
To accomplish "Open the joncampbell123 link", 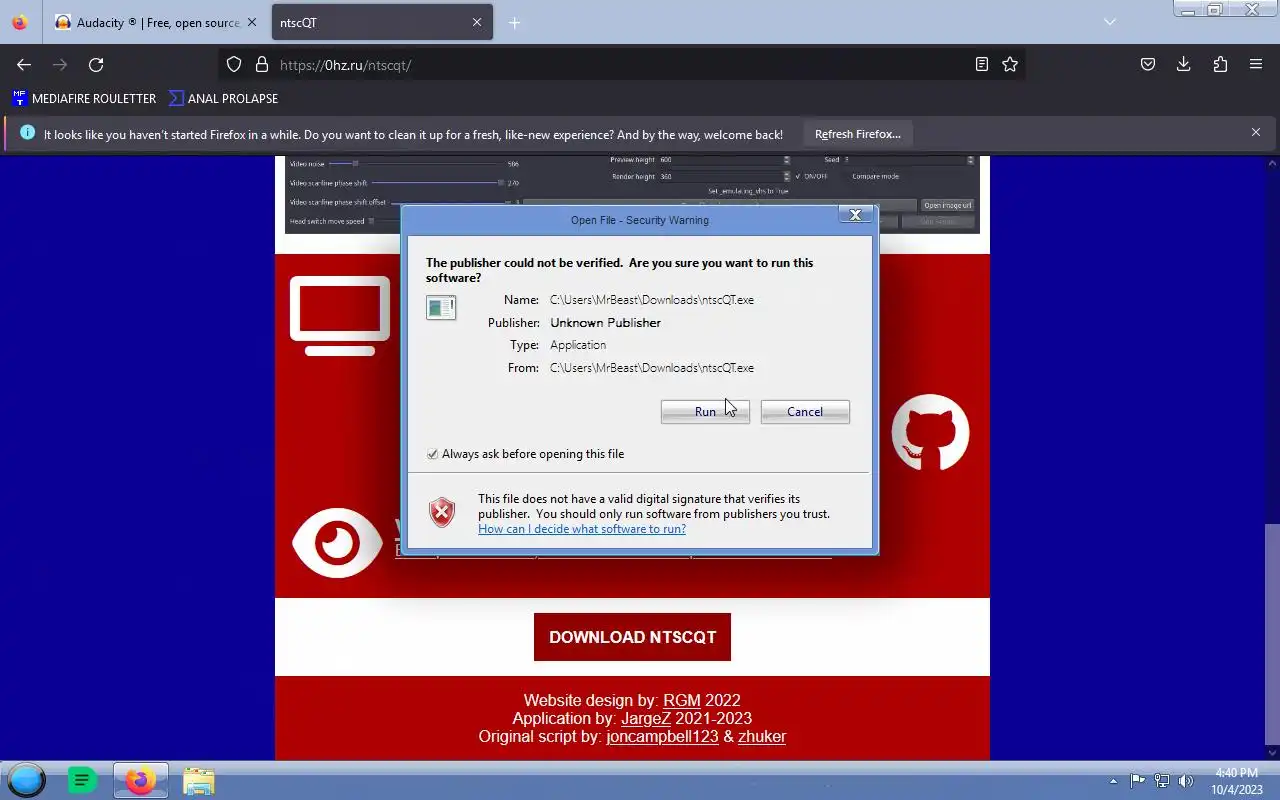I will coord(662,736).
